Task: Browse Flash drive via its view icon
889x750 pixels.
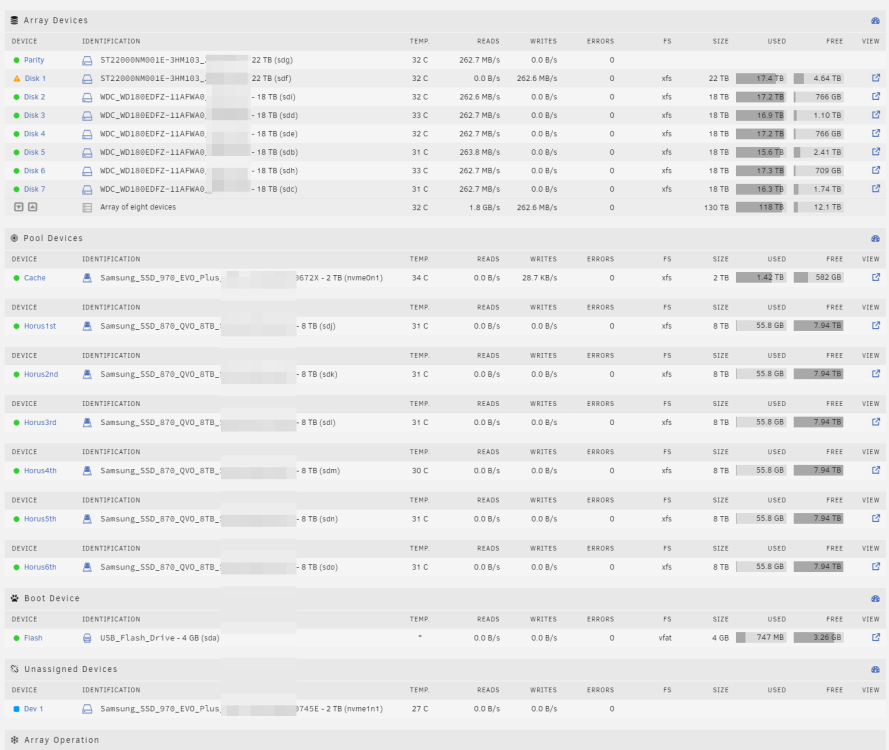Action: [x=876, y=637]
